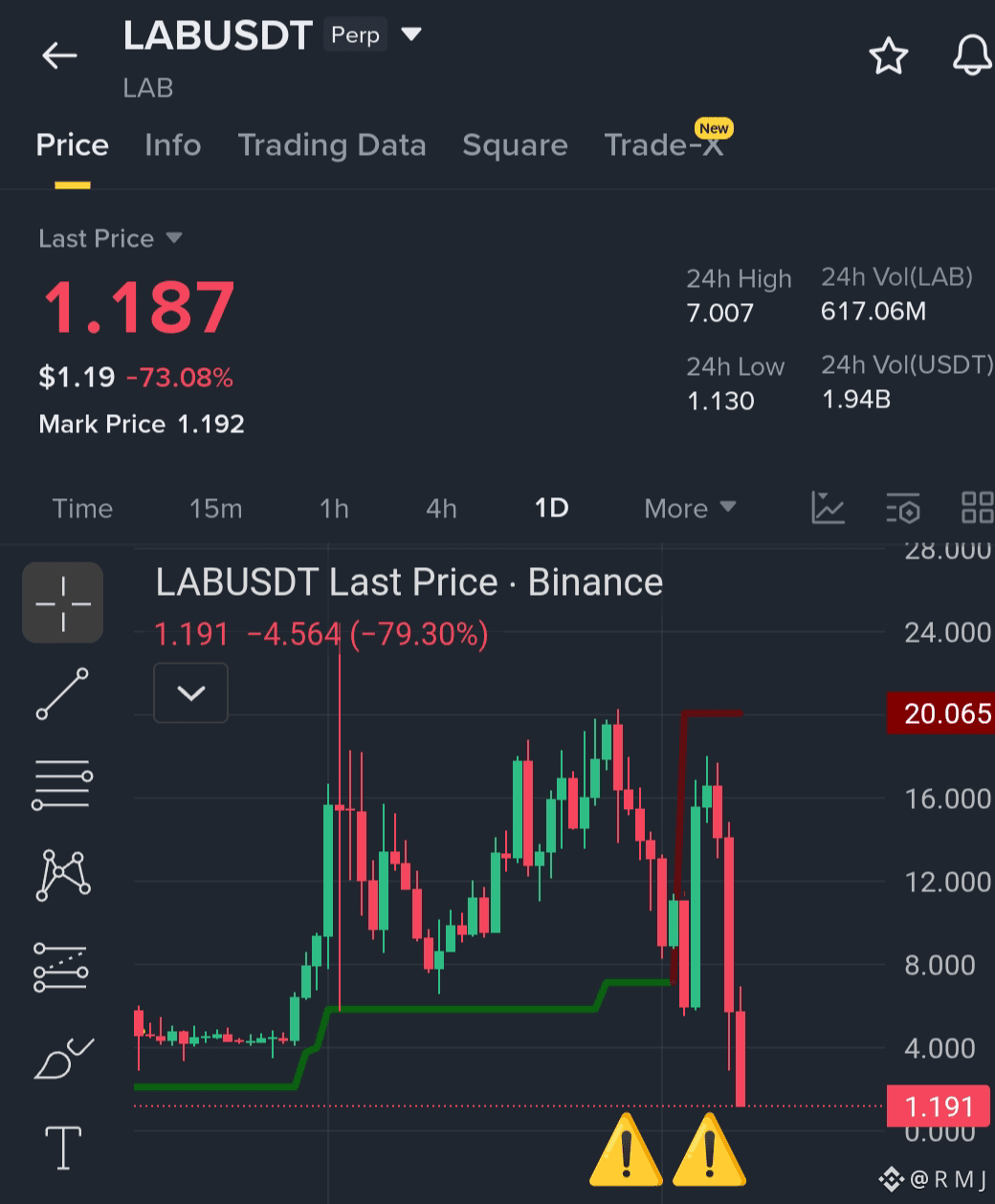
Task: Select the 15m interval
Action: (x=215, y=508)
